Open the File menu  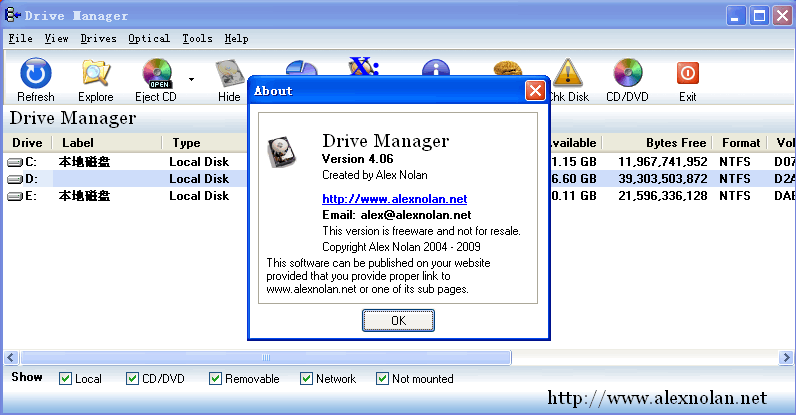tap(20, 39)
